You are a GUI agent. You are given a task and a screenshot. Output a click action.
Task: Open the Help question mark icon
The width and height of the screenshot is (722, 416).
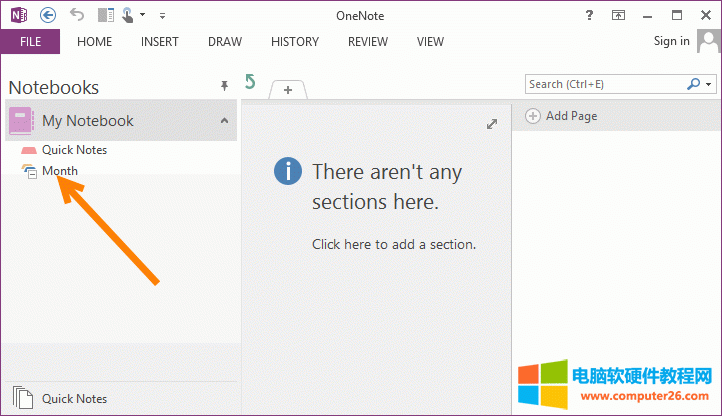click(589, 14)
